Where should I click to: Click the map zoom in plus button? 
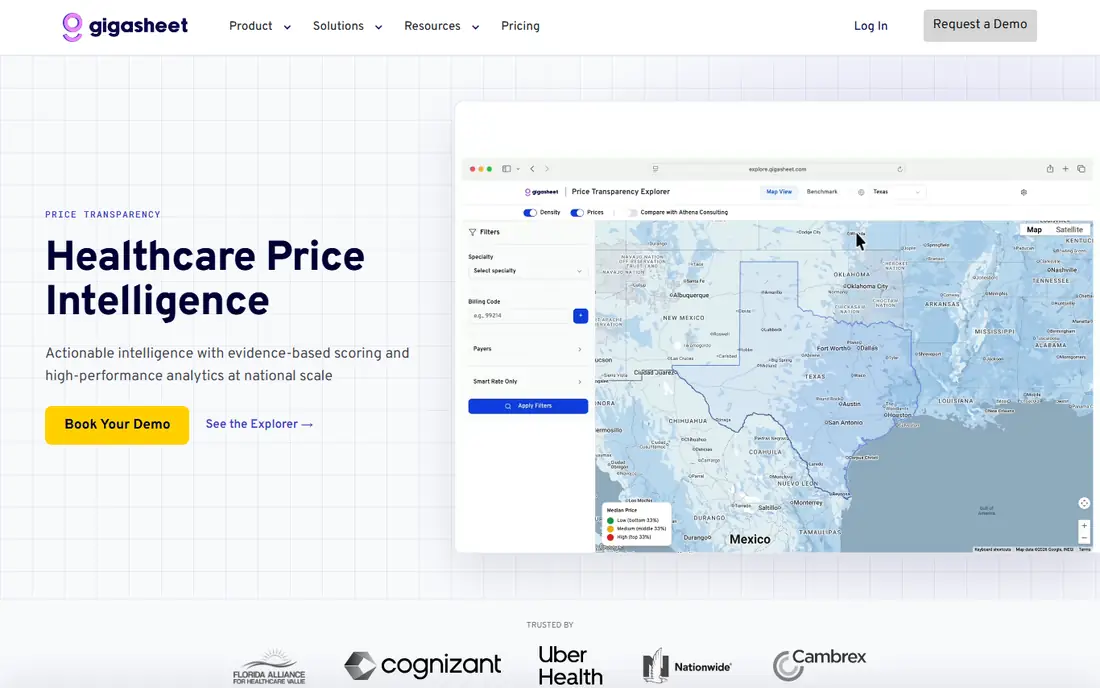point(1084,526)
